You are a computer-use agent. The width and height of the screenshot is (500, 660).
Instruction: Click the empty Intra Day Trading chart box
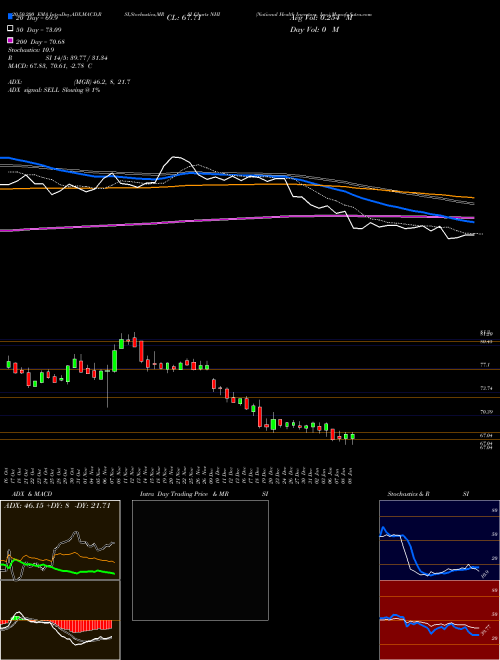[x=200, y=560]
